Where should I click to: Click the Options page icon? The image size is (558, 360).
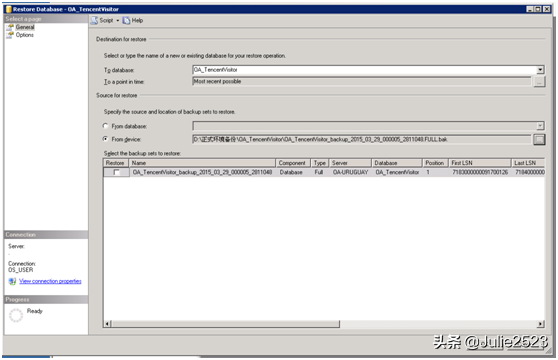pyautogui.click(x=10, y=35)
